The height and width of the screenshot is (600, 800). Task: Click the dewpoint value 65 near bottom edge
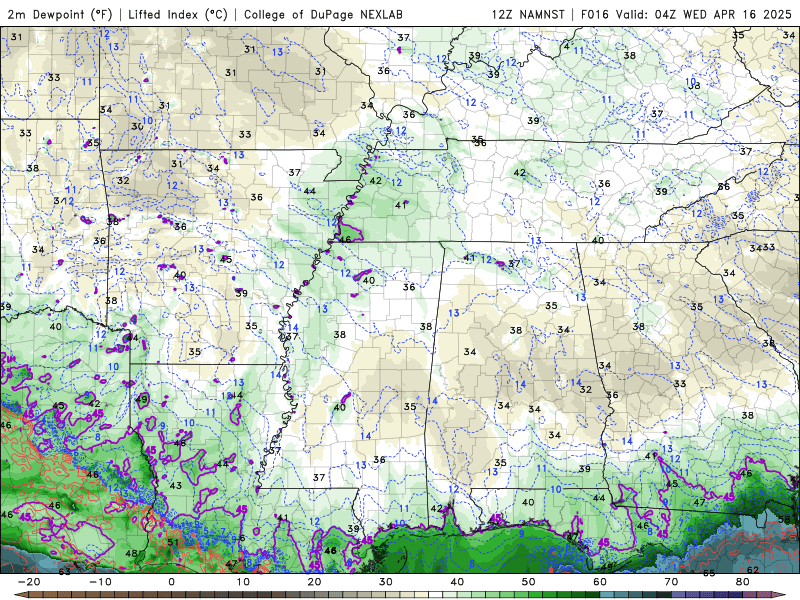coord(709,573)
